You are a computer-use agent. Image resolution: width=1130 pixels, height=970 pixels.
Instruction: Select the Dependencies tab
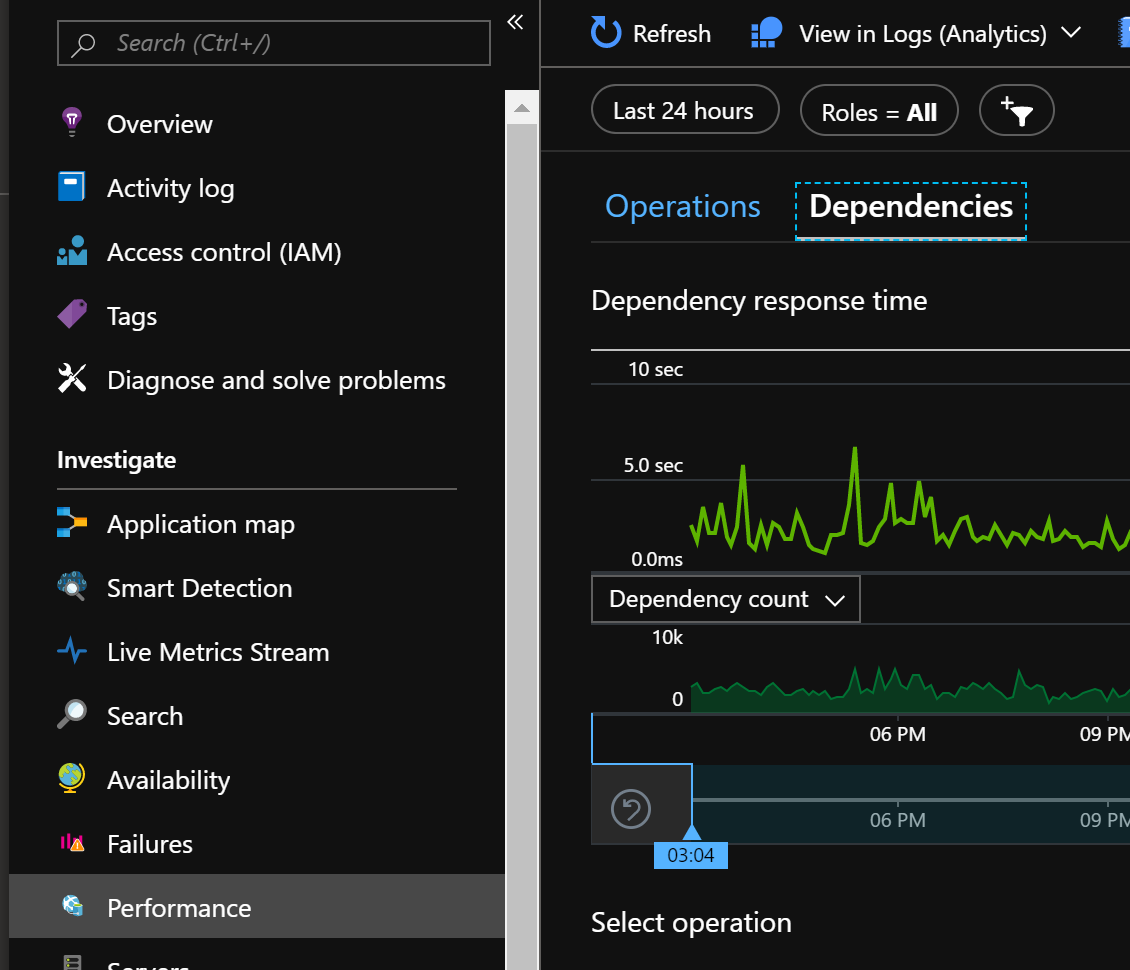click(x=910, y=206)
